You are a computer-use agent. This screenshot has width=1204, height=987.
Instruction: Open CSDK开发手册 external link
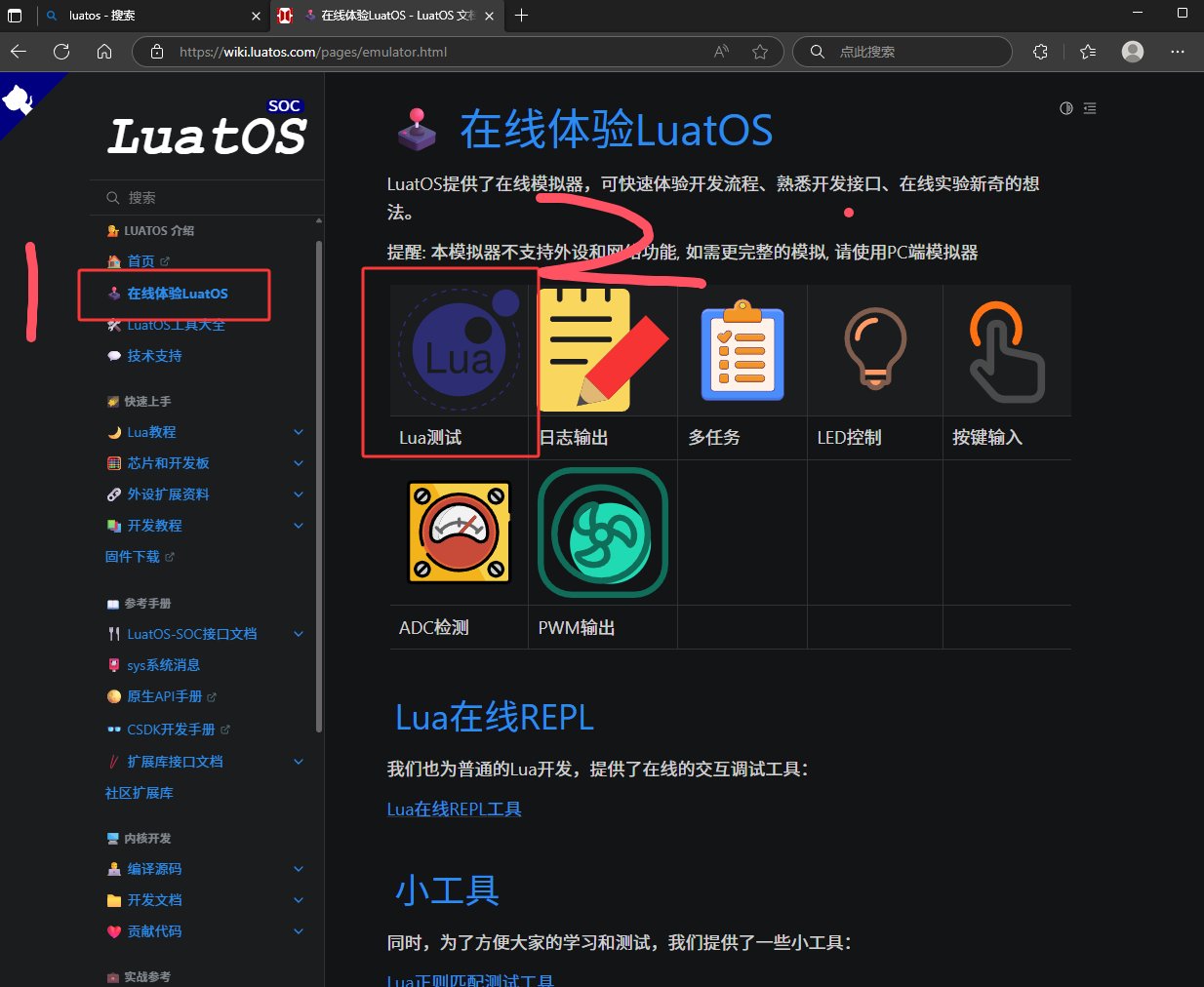pyautogui.click(x=171, y=730)
